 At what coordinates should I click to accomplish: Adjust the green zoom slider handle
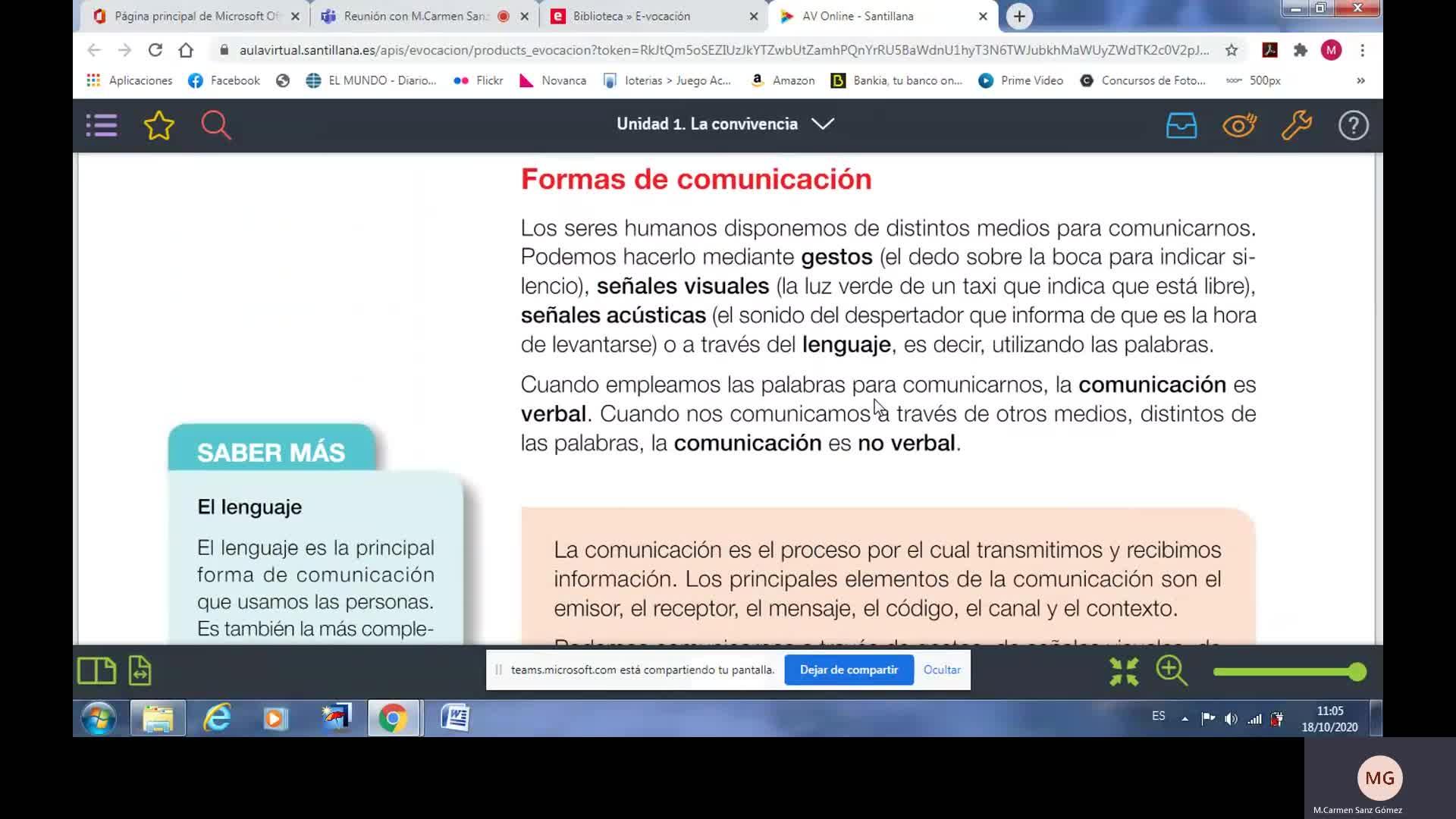tap(1357, 672)
